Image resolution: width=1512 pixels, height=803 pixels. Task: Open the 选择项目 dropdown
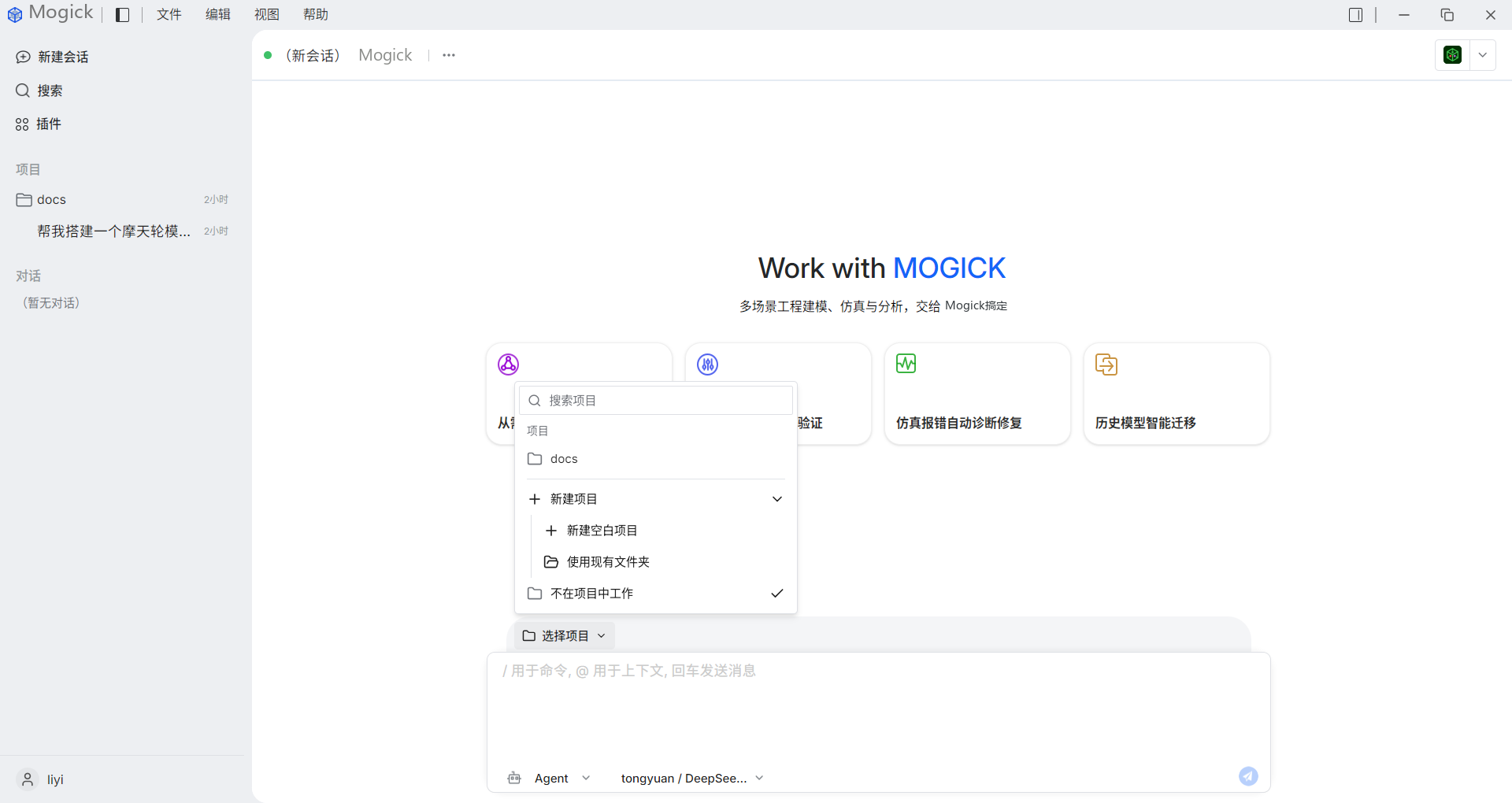point(565,635)
